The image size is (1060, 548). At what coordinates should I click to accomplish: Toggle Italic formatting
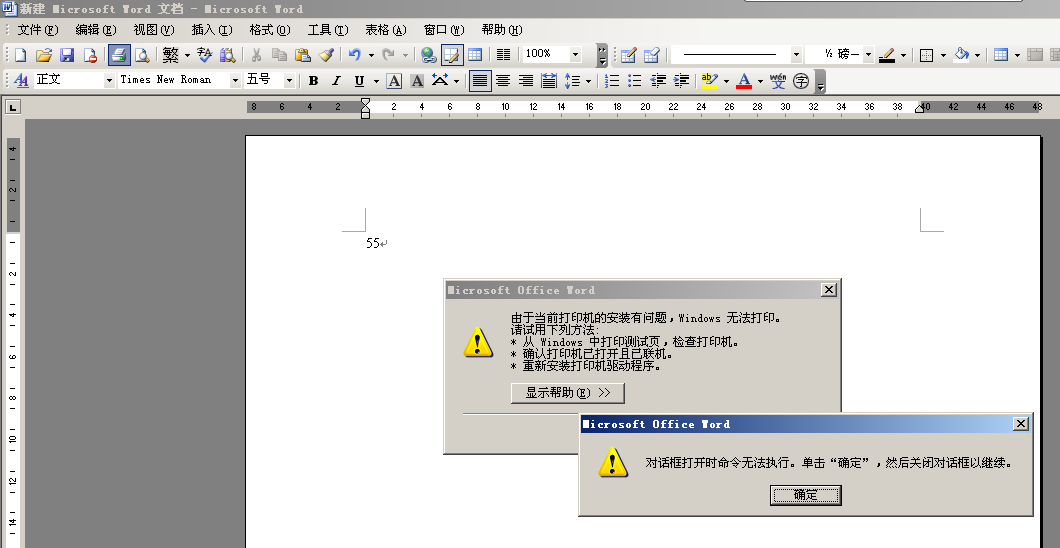[x=336, y=81]
